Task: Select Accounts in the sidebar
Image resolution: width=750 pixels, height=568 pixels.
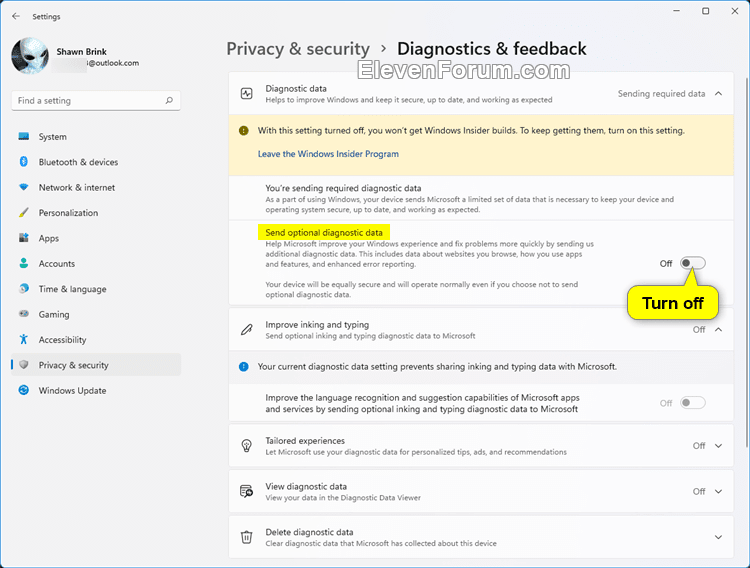Action: coord(57,264)
